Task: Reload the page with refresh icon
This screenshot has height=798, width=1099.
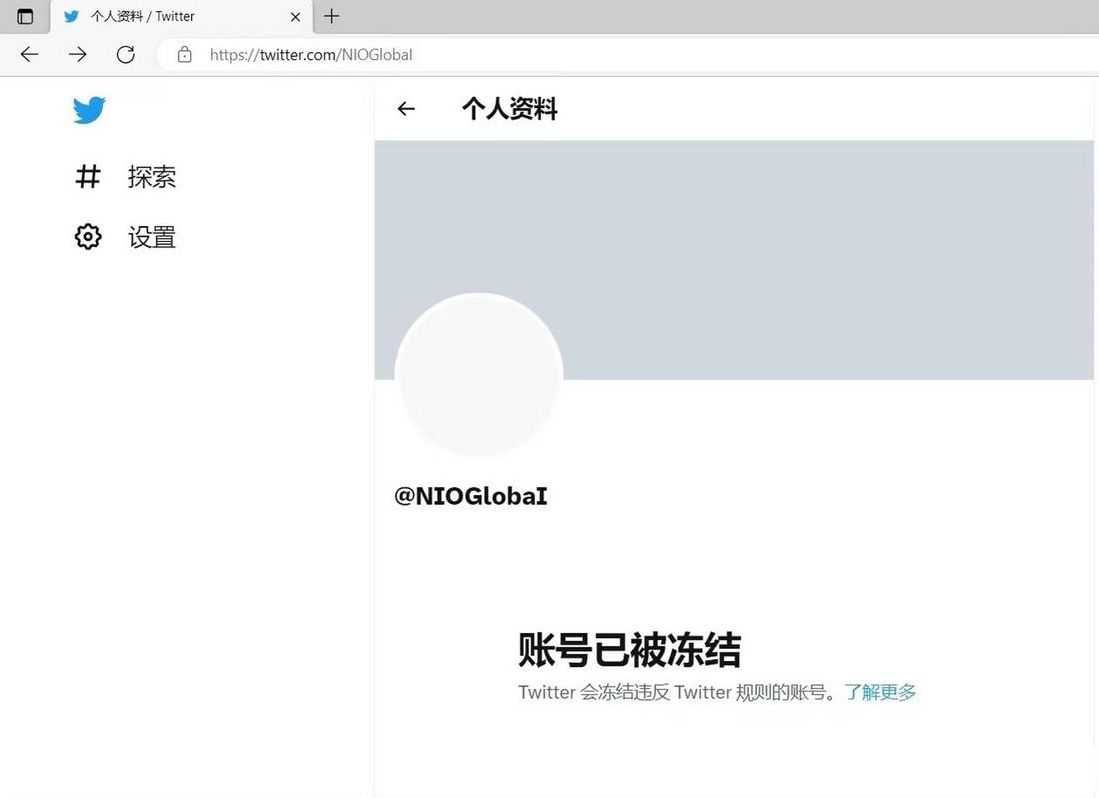Action: coord(125,54)
